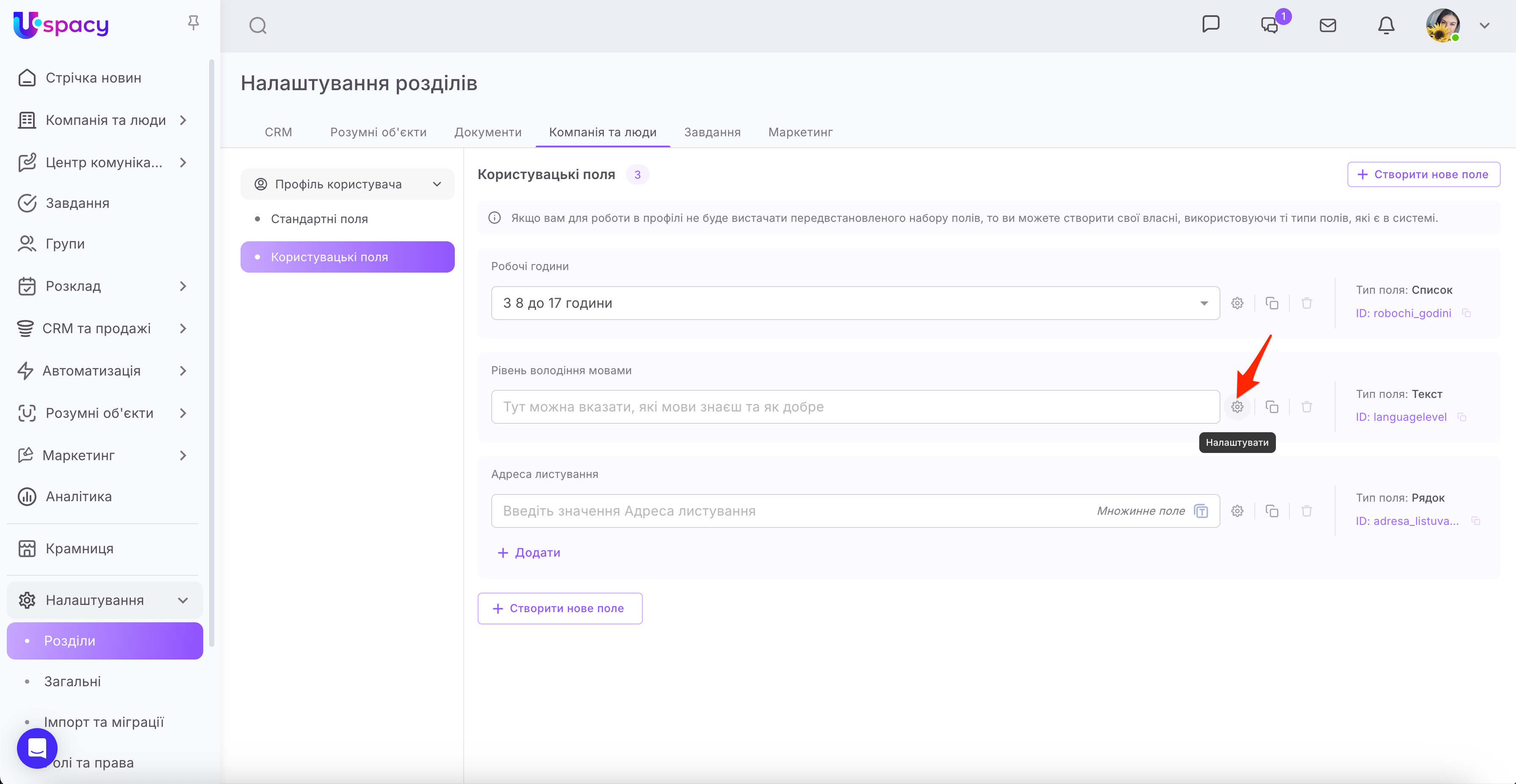
Task: Pin the sidebar with pin icon
Action: (x=193, y=22)
